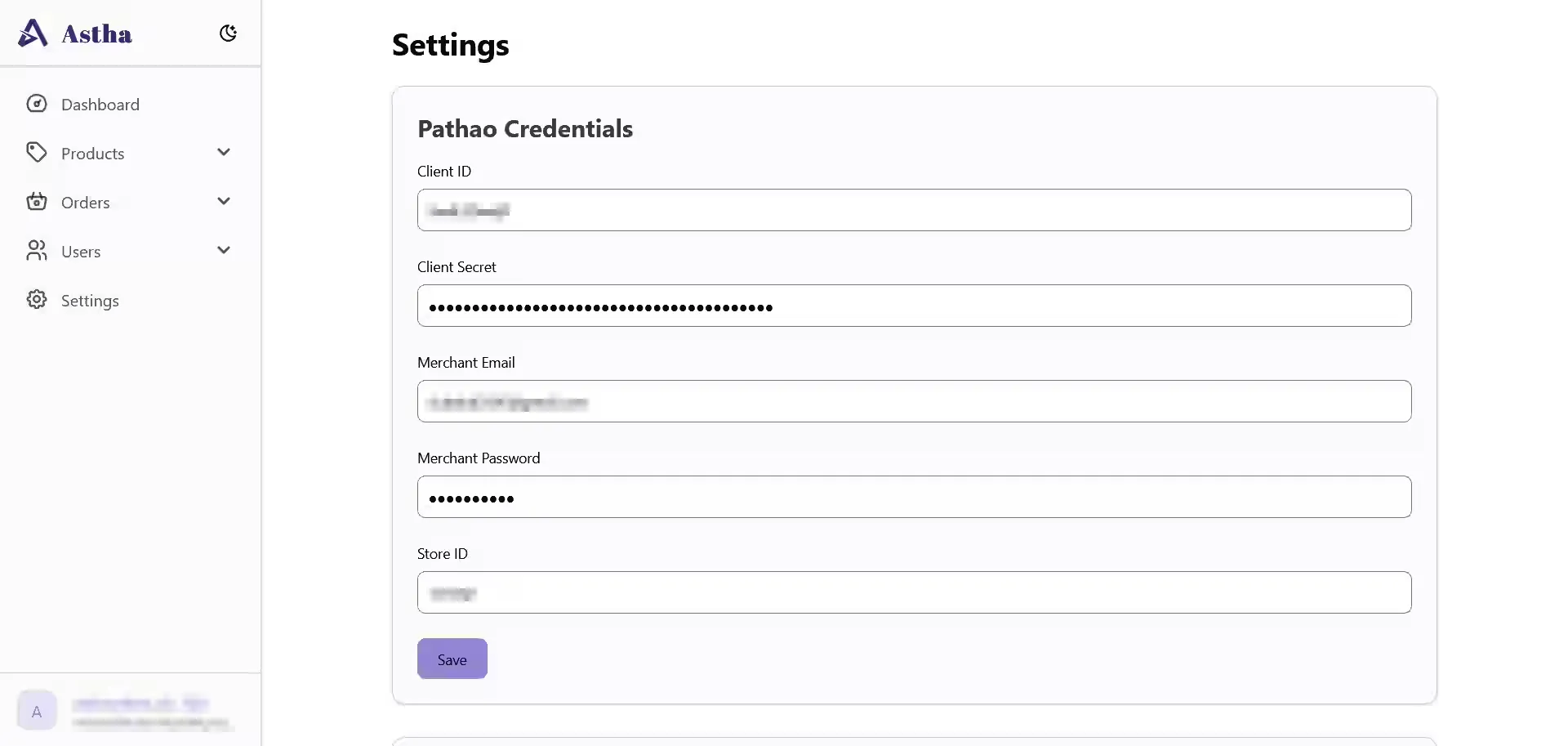Screen dimensions: 1568x746
Task: Click the Client Secret field
Action: click(x=913, y=306)
